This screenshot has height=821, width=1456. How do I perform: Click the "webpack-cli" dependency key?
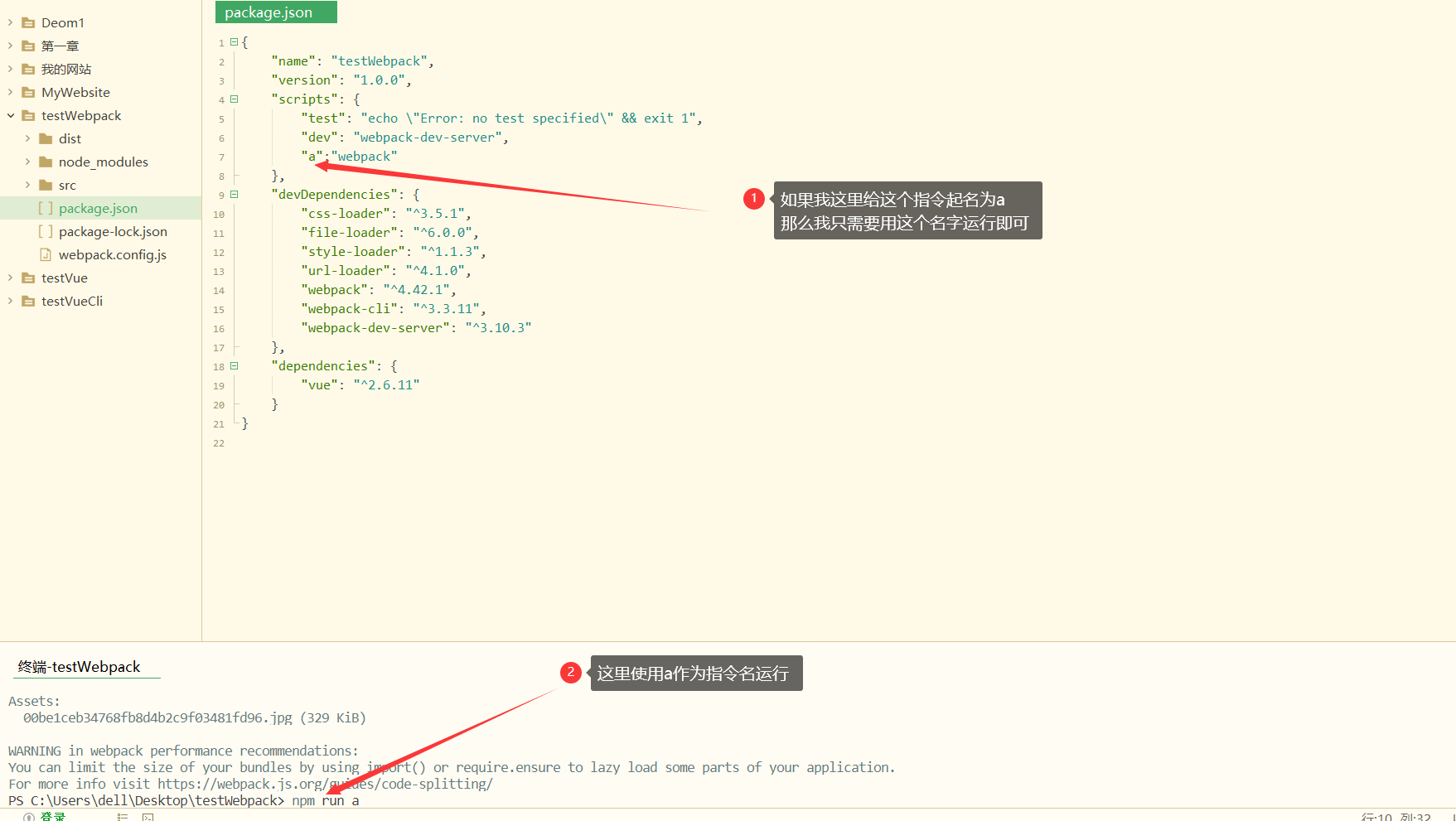pos(349,309)
